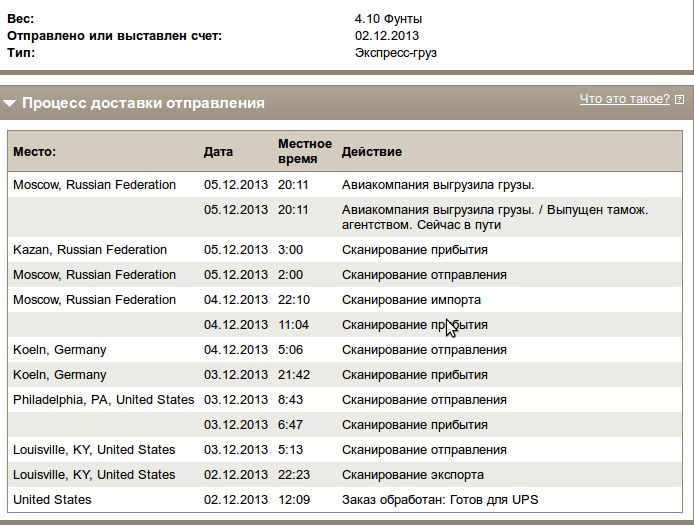Select the Kazan, Russian Federation location cell
The height and width of the screenshot is (526, 694).
point(90,250)
